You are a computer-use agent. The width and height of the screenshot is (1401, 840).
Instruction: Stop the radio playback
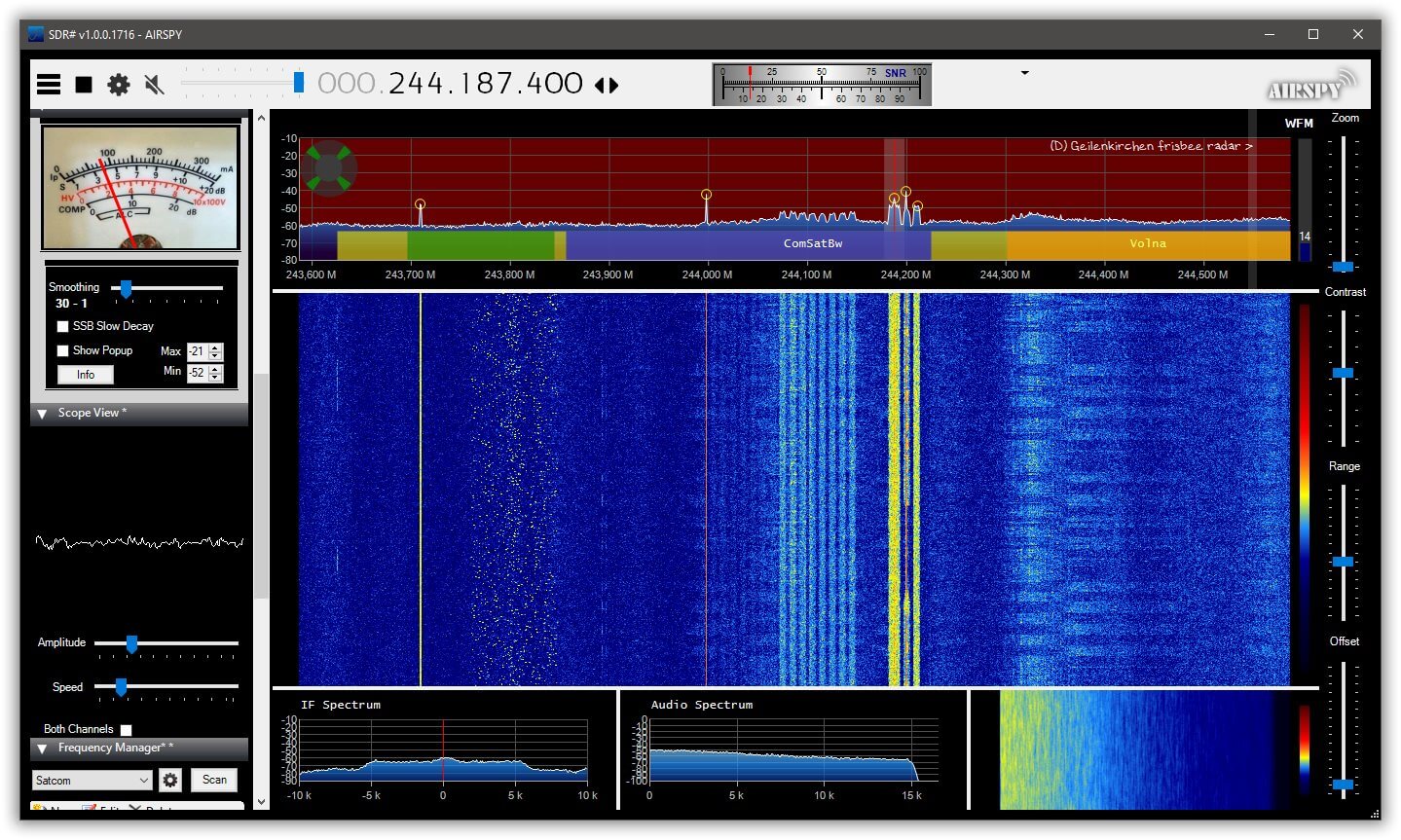pos(83,84)
